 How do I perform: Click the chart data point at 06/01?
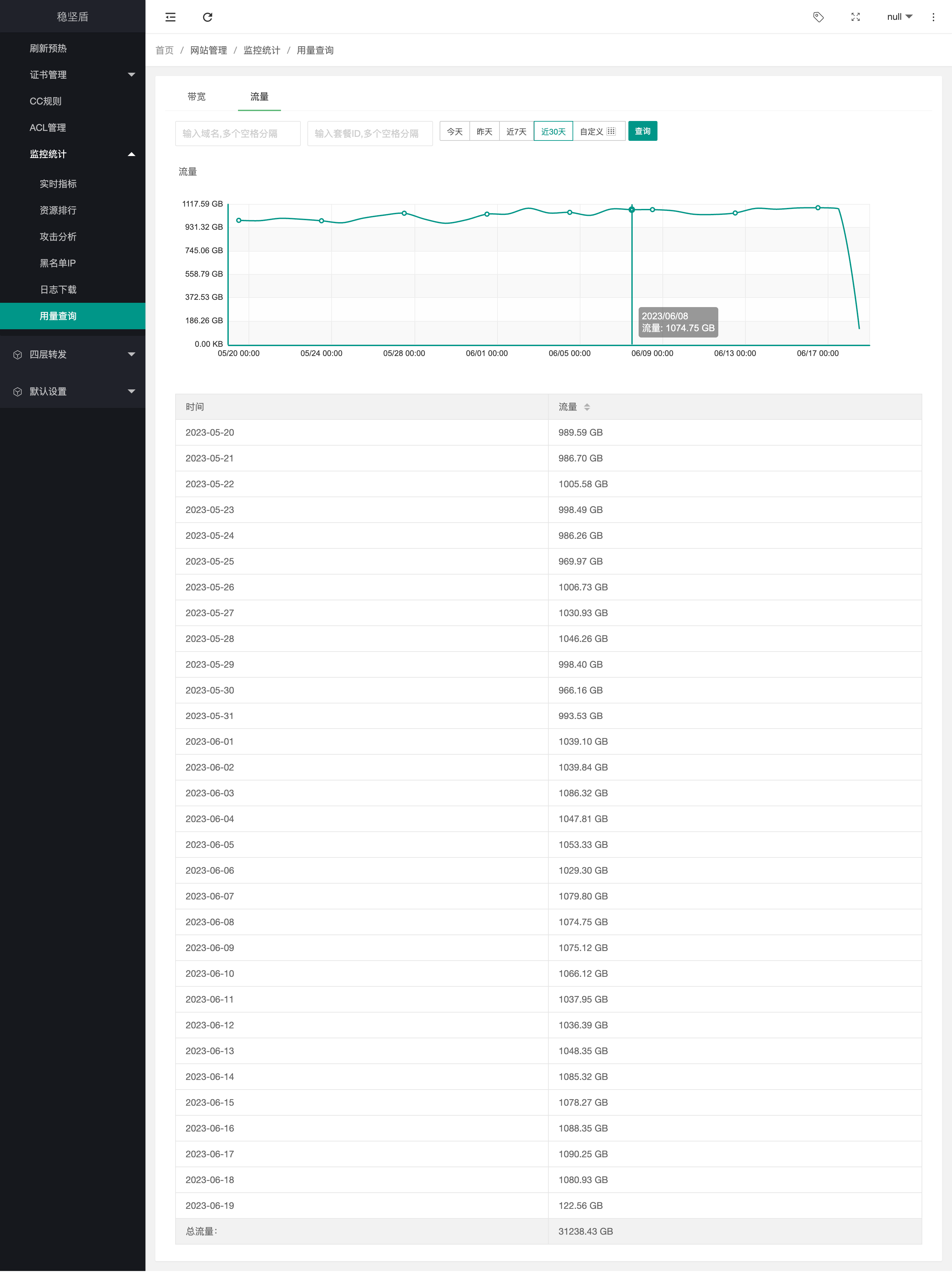tap(487, 214)
